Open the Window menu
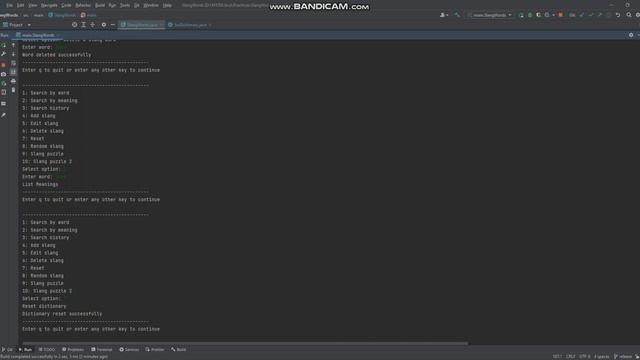The height and width of the screenshot is (360, 640). pos(151,5)
